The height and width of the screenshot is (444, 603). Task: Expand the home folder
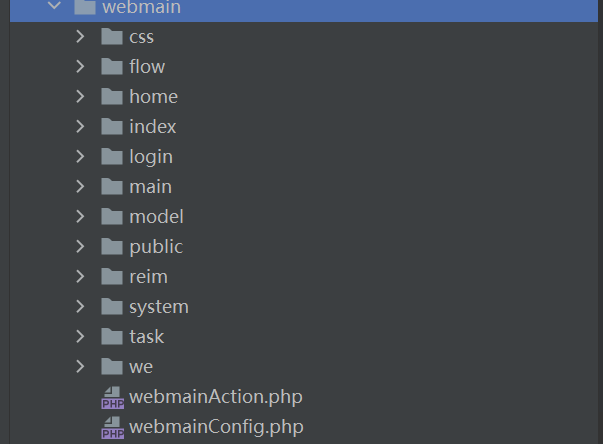coord(80,96)
